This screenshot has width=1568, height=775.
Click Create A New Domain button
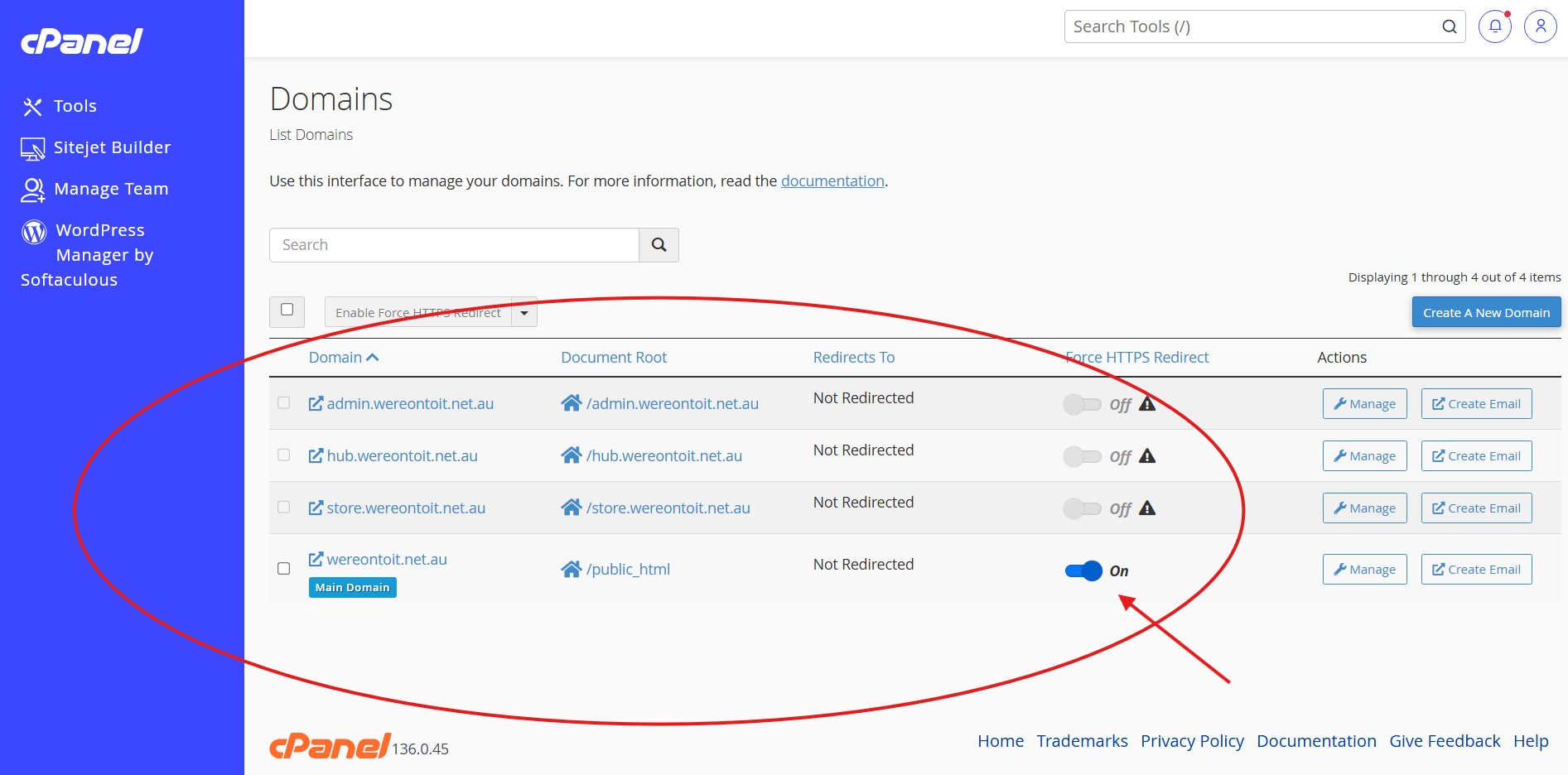point(1487,312)
